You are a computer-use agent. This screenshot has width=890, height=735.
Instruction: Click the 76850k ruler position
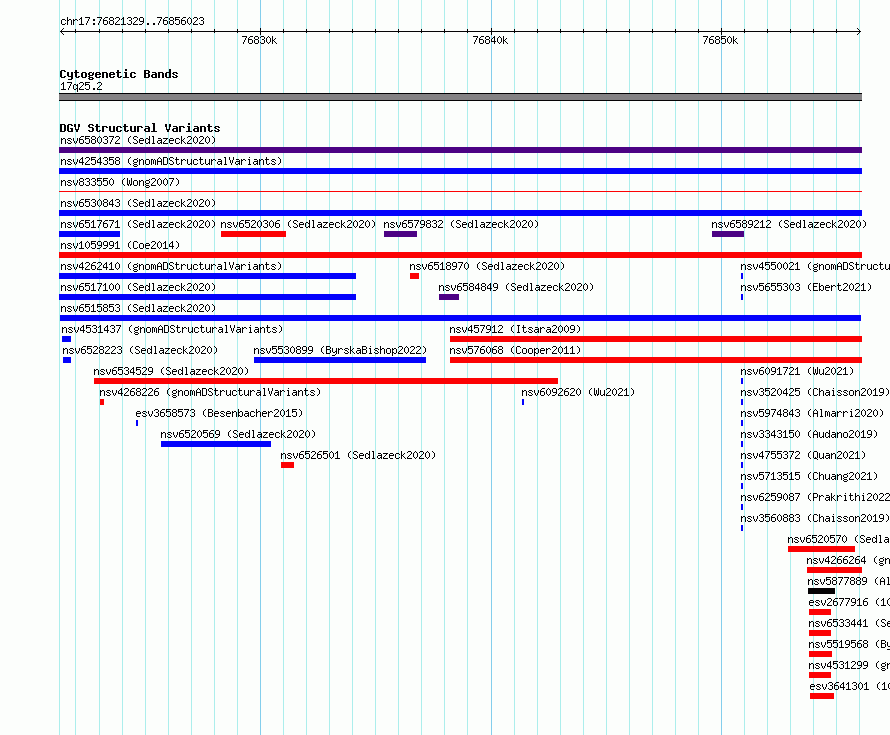[x=720, y=40]
